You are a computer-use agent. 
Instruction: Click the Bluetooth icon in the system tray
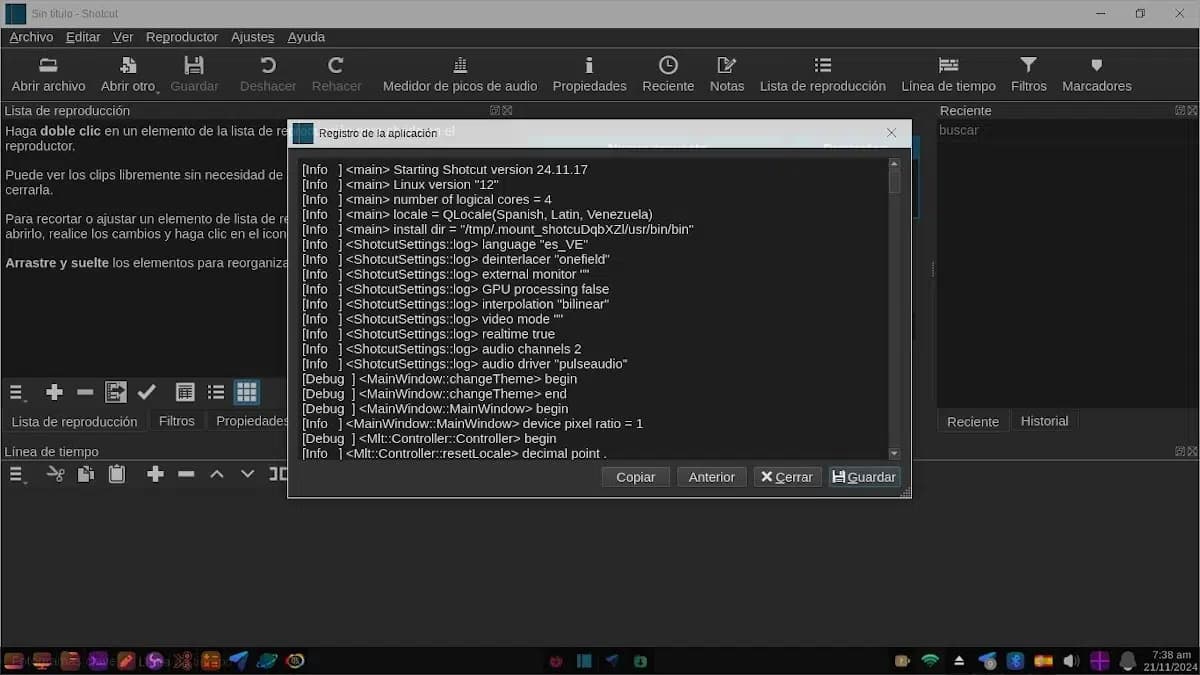click(x=1014, y=660)
